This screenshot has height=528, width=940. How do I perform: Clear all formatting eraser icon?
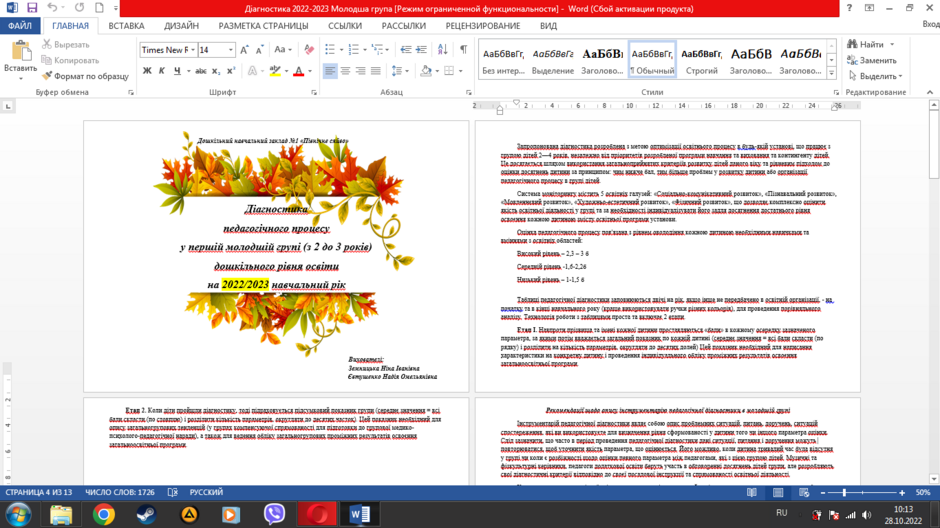coord(309,50)
